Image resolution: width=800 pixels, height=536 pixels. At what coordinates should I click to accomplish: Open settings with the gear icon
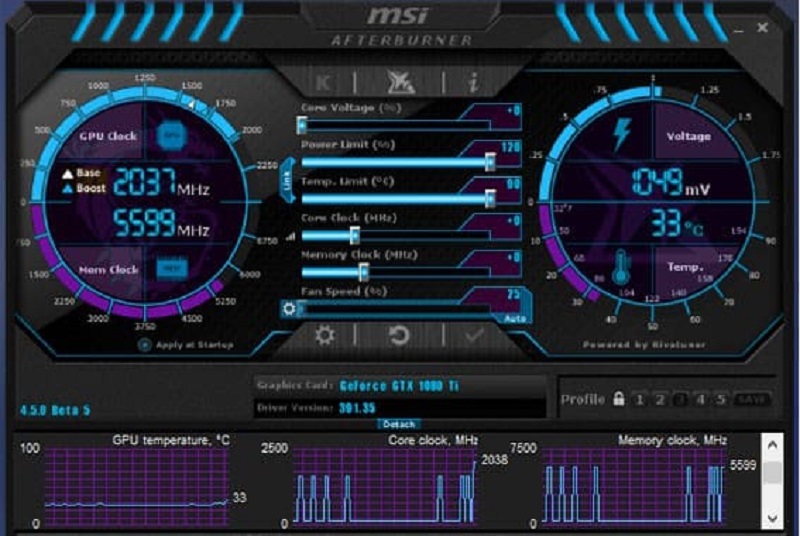tap(324, 335)
